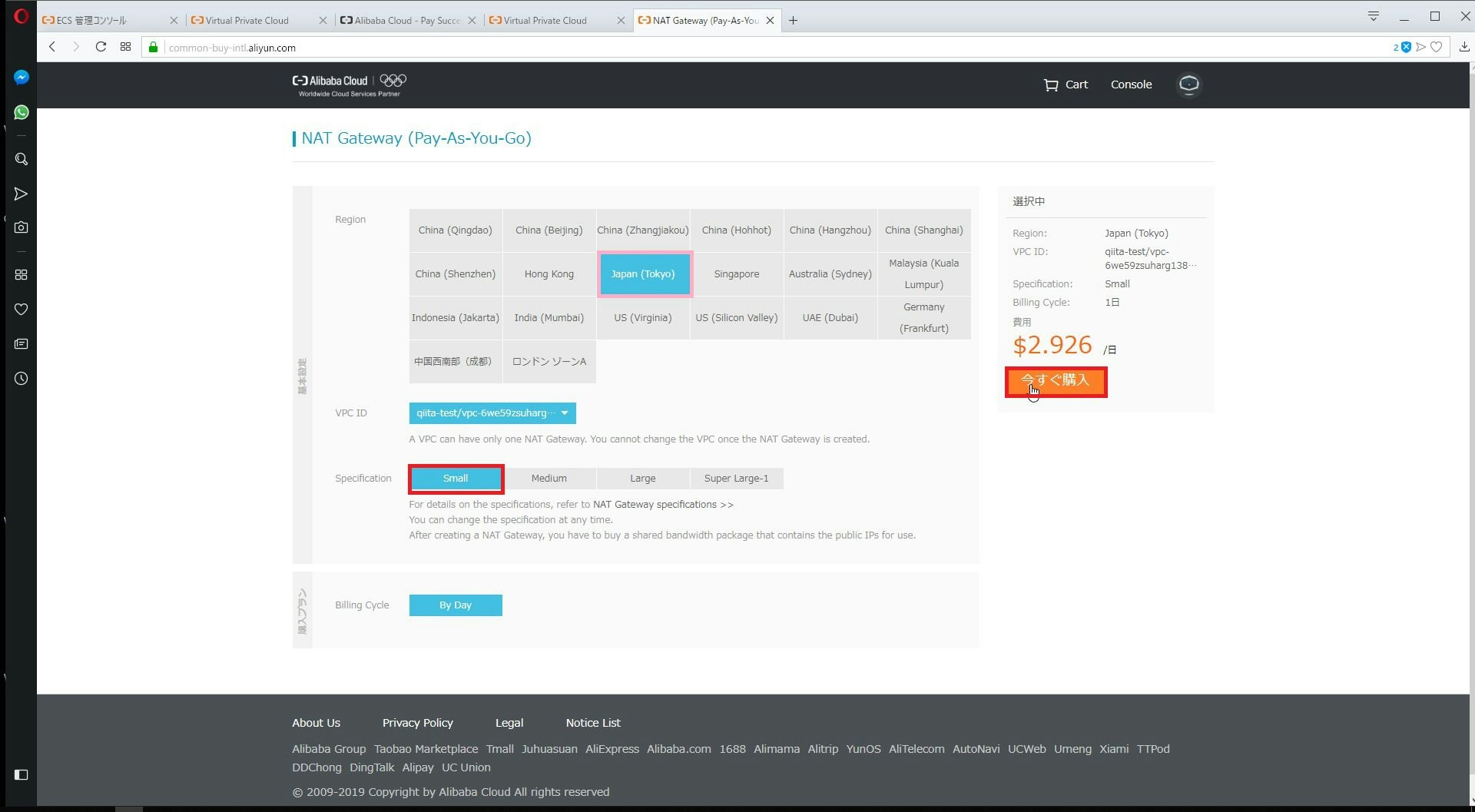This screenshot has height=812, width=1475.
Task: Click the green padlock security icon
Action: (153, 47)
